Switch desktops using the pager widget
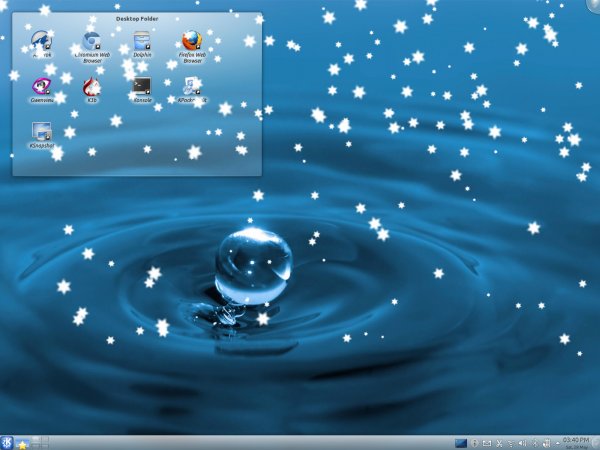The image size is (600, 450). click(x=40, y=443)
